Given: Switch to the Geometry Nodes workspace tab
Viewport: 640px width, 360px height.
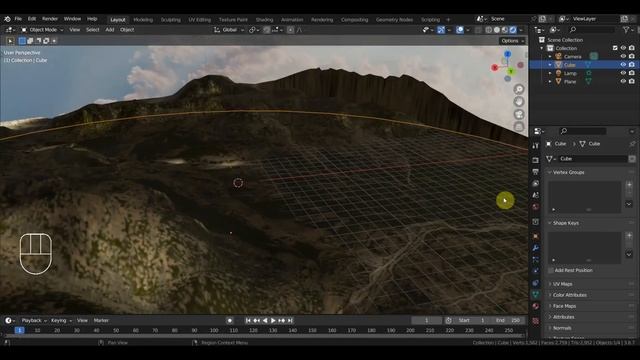Looking at the screenshot, I should 394,20.
